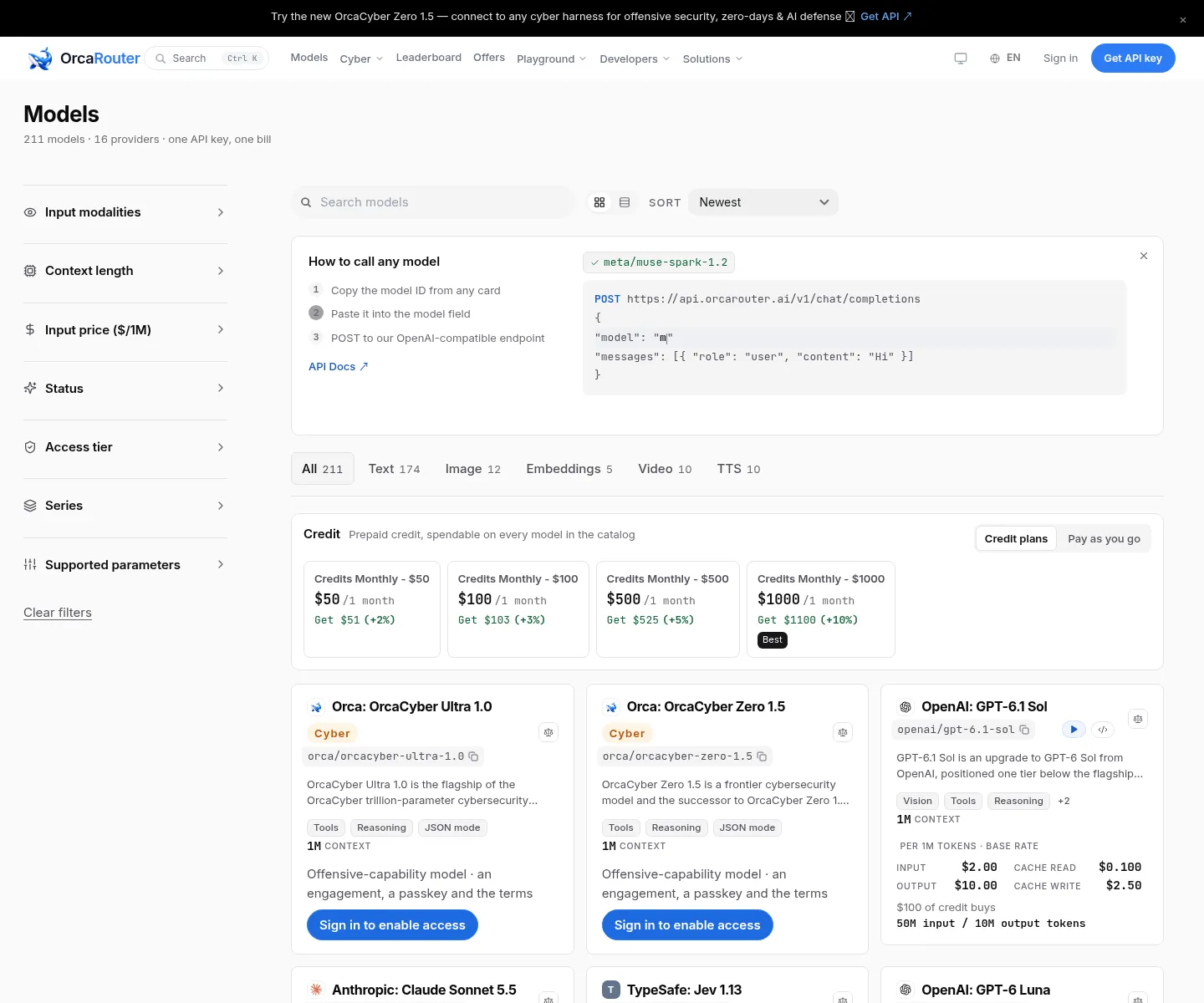Show the Embeddings models tab
1204x1003 pixels.
569,469
